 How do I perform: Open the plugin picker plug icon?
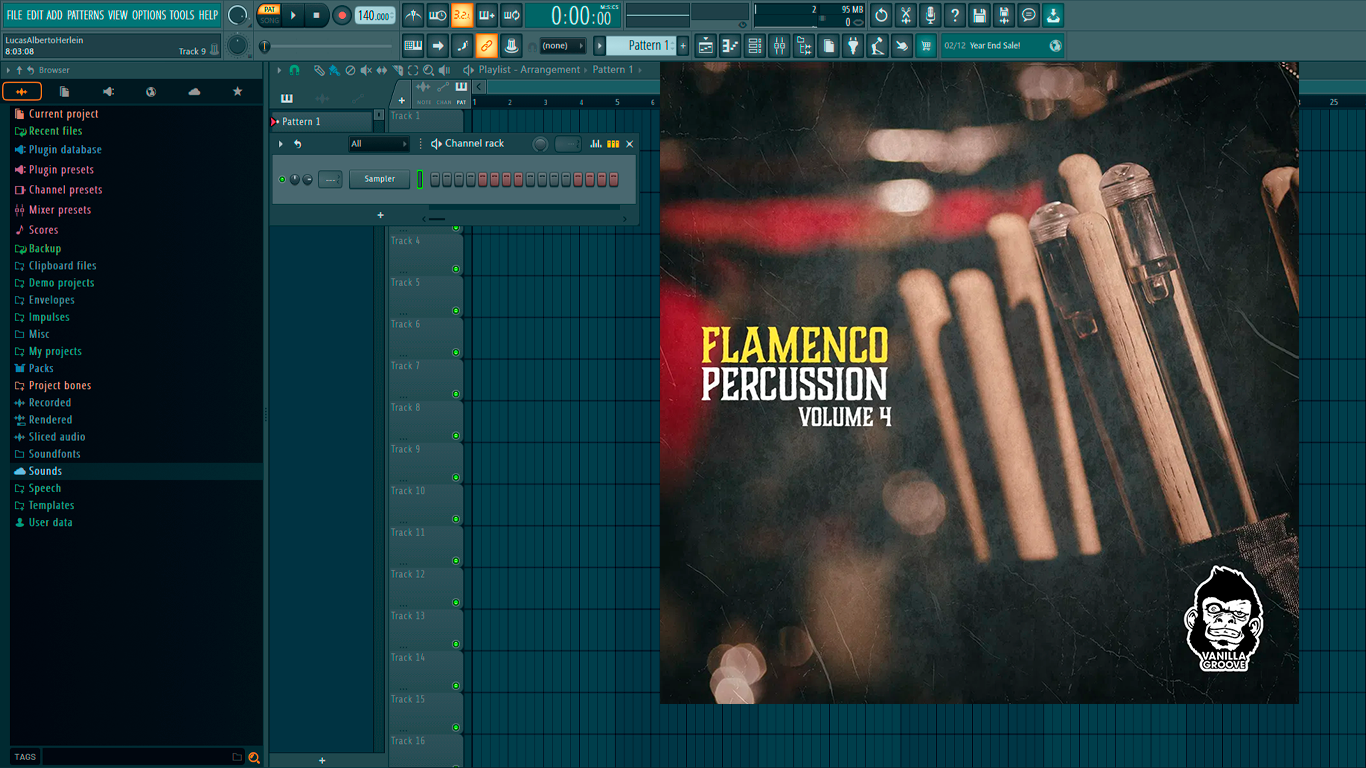tap(852, 45)
